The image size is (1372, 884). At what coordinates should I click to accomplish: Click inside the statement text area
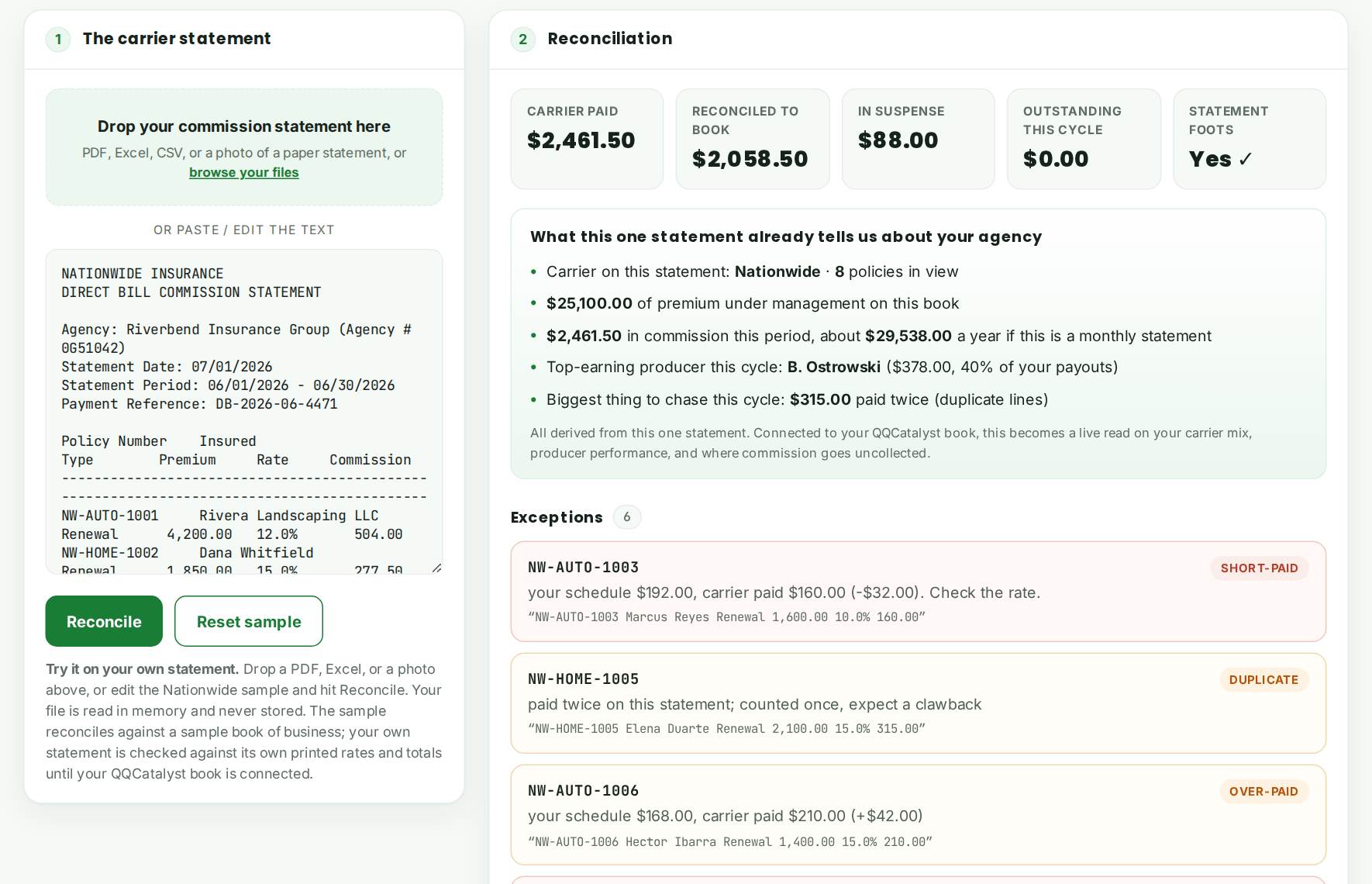pos(244,412)
